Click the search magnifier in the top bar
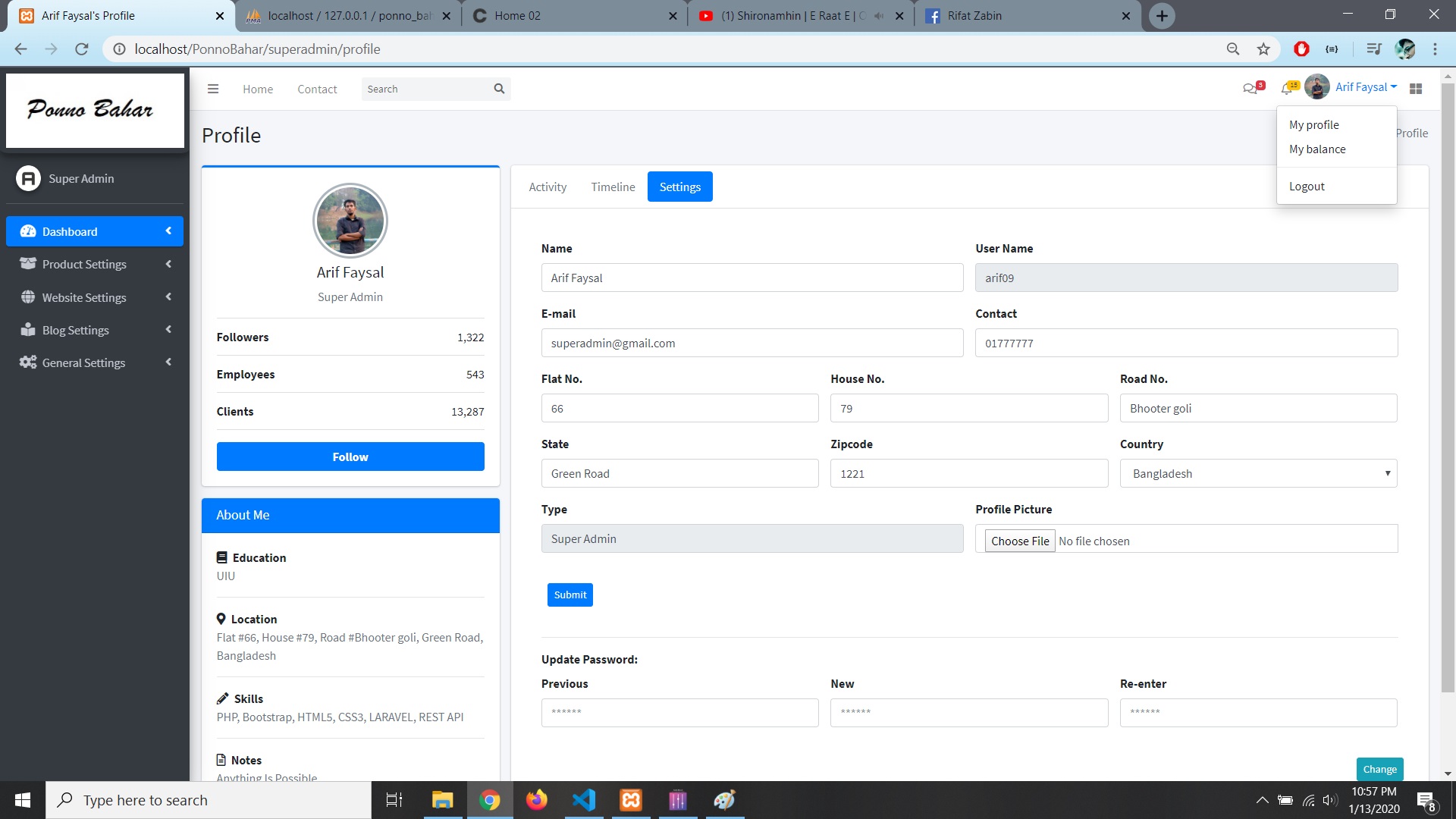 point(499,88)
